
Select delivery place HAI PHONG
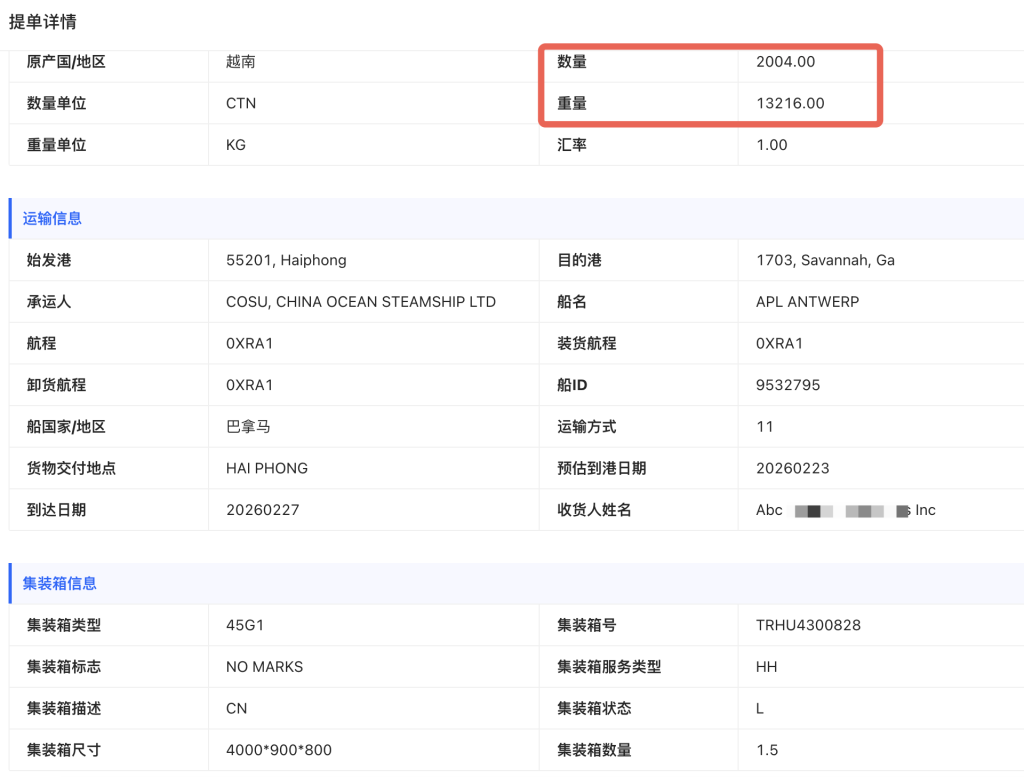266,468
